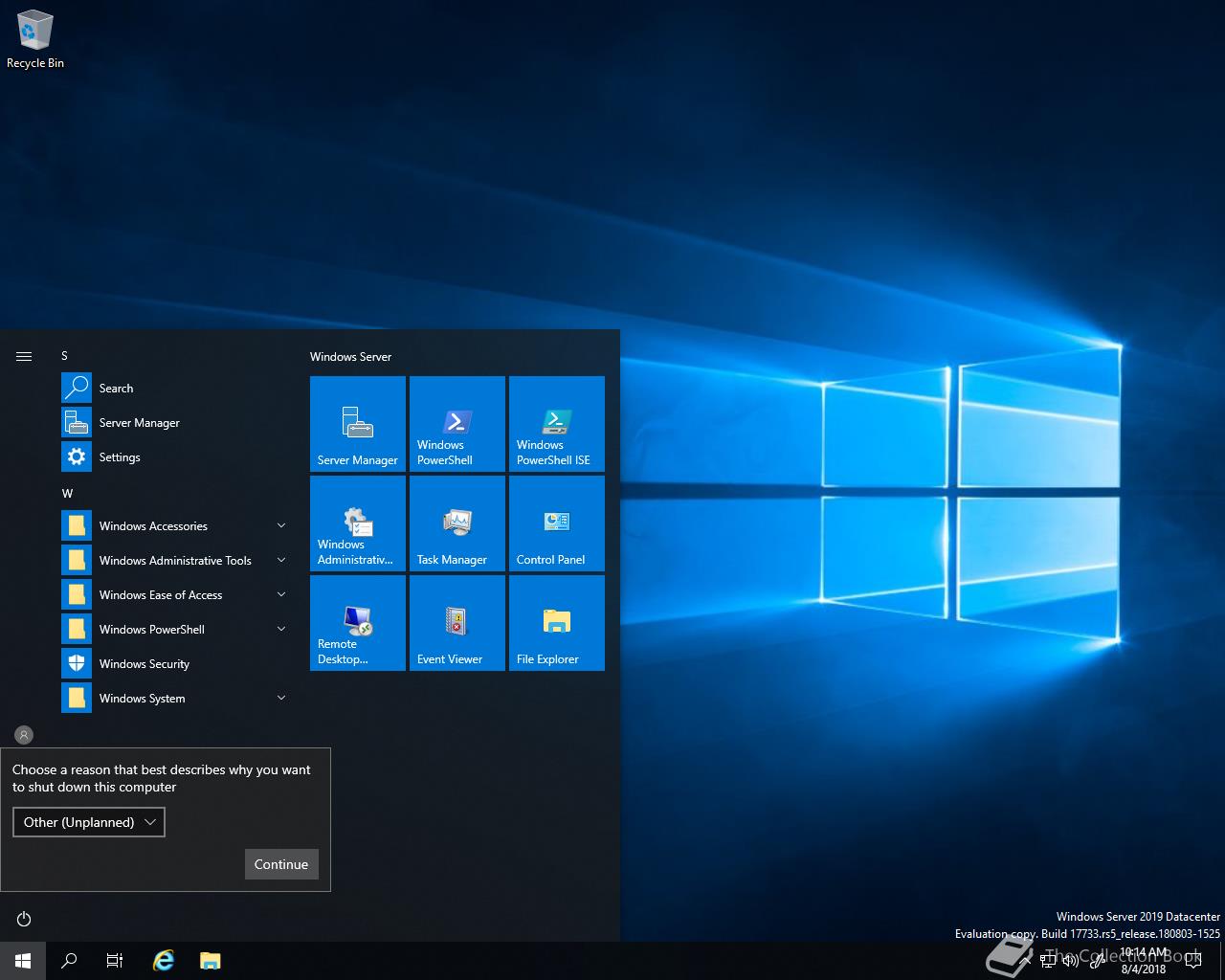
Task: Expand the Windows PowerShell folder
Action: point(174,629)
